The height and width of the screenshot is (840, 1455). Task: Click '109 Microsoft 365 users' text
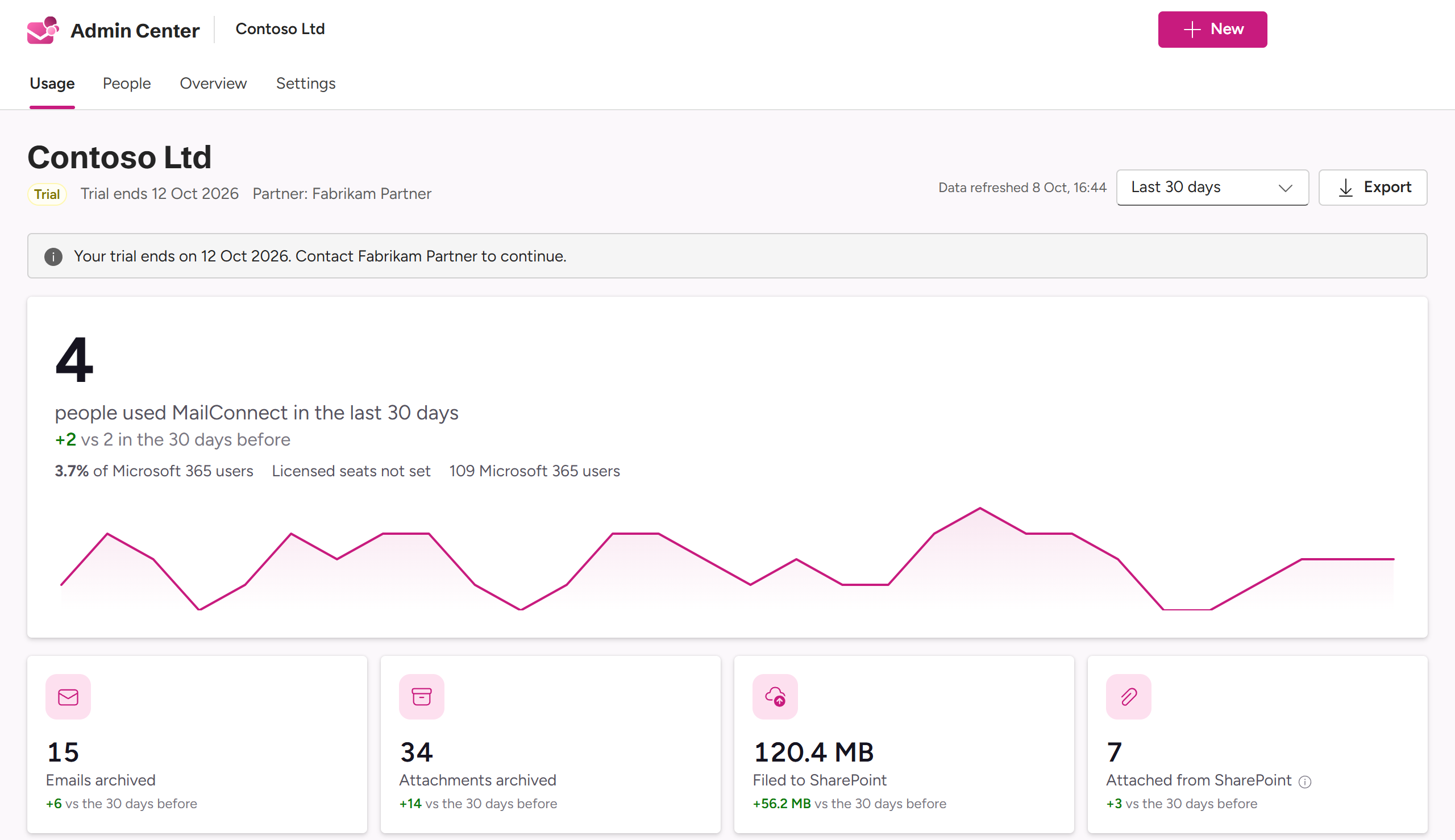click(x=535, y=471)
